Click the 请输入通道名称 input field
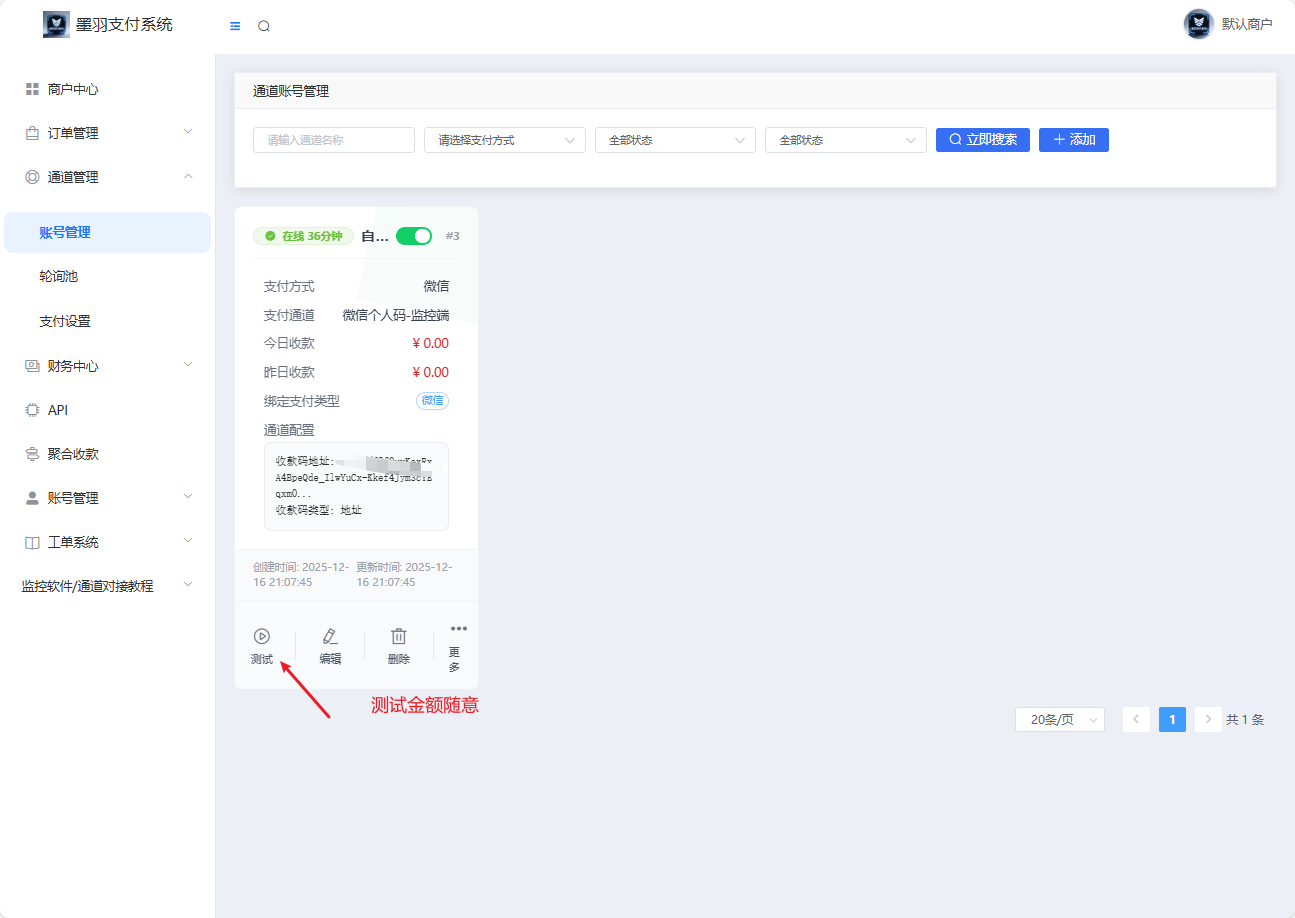This screenshot has height=918, width=1295. (x=334, y=140)
